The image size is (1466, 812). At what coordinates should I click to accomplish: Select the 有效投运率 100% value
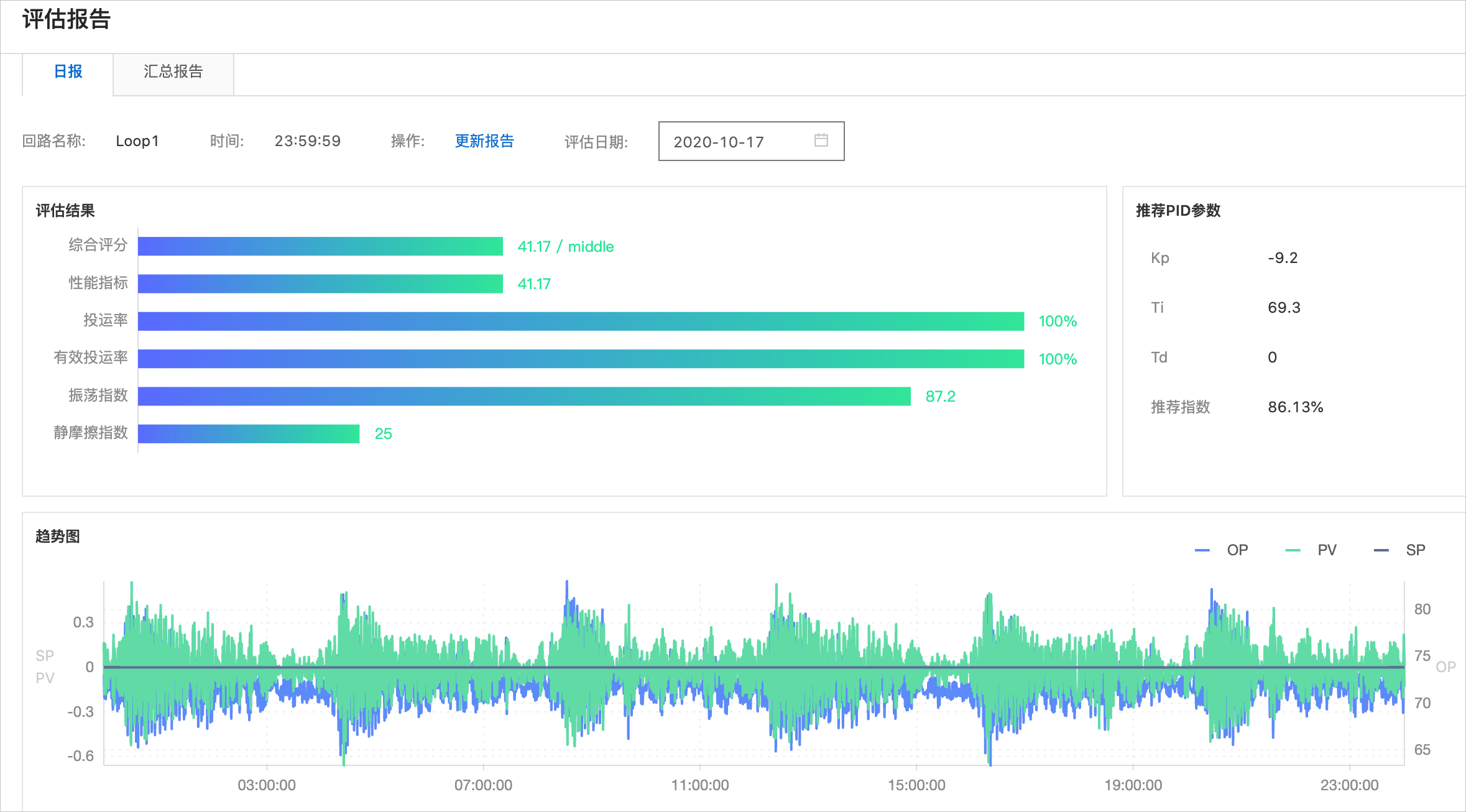pyautogui.click(x=1058, y=359)
